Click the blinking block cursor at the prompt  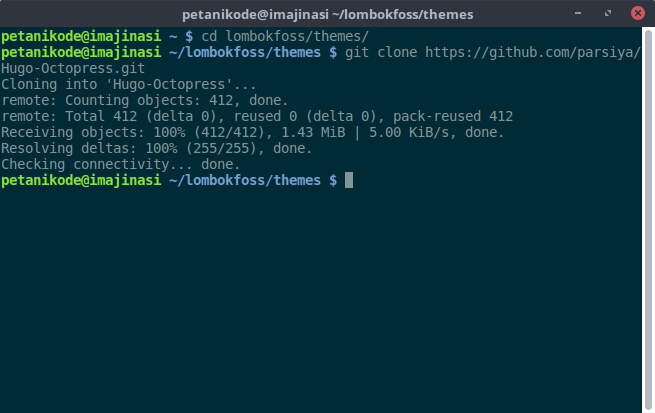[x=349, y=180]
